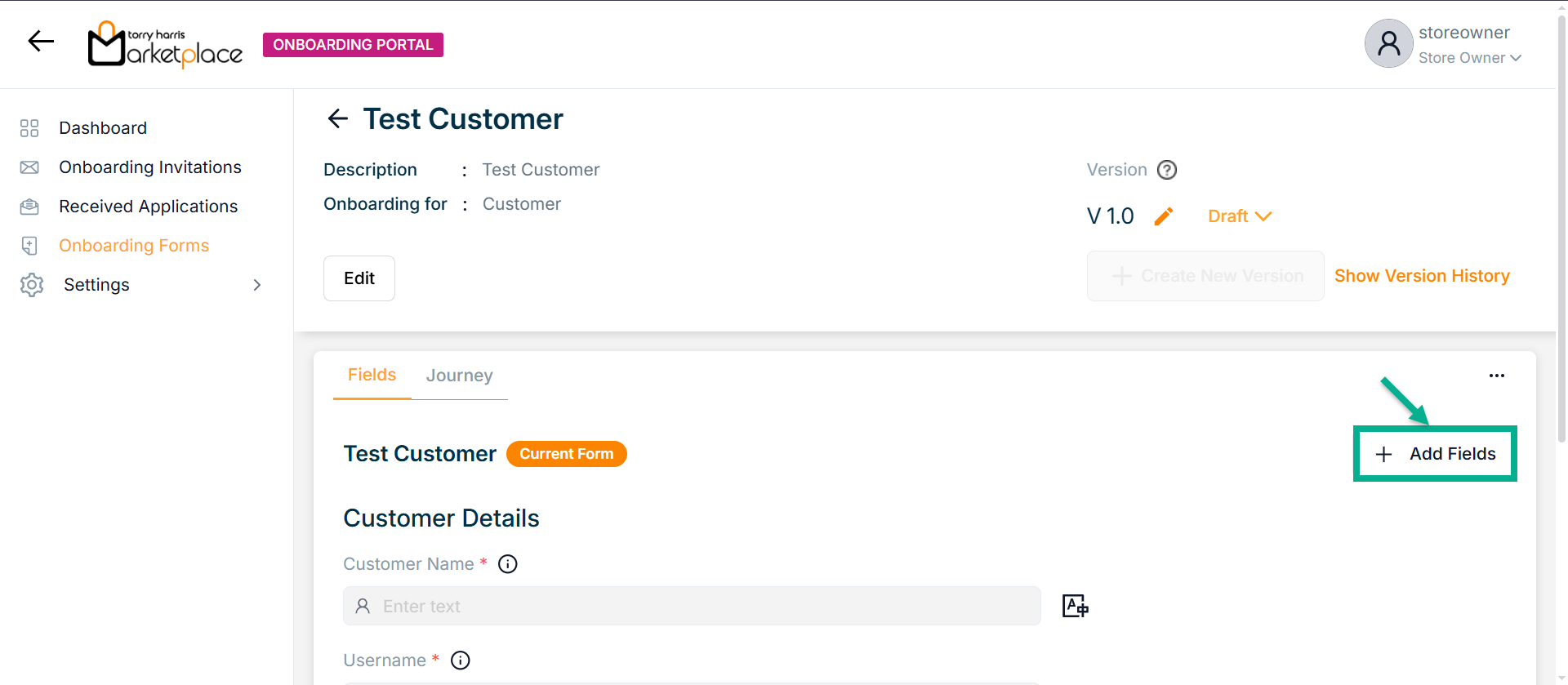Open the Draft status dropdown
1568x685 pixels.
(1239, 216)
